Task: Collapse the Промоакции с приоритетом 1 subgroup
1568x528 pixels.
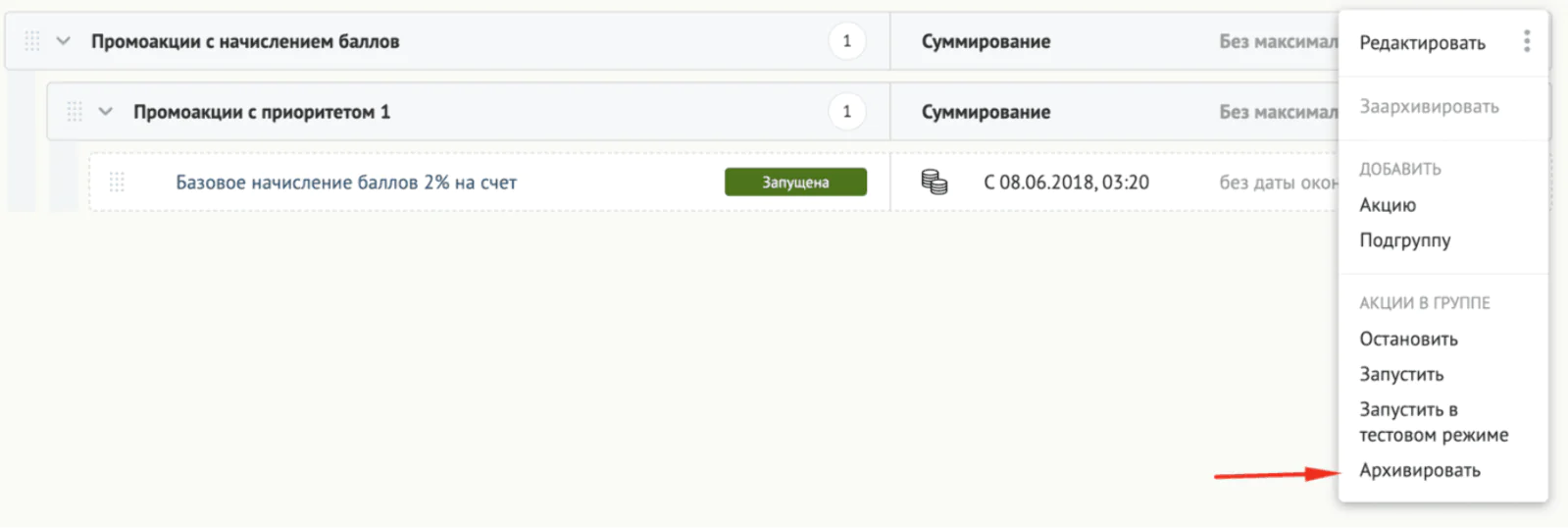Action: 106,112
